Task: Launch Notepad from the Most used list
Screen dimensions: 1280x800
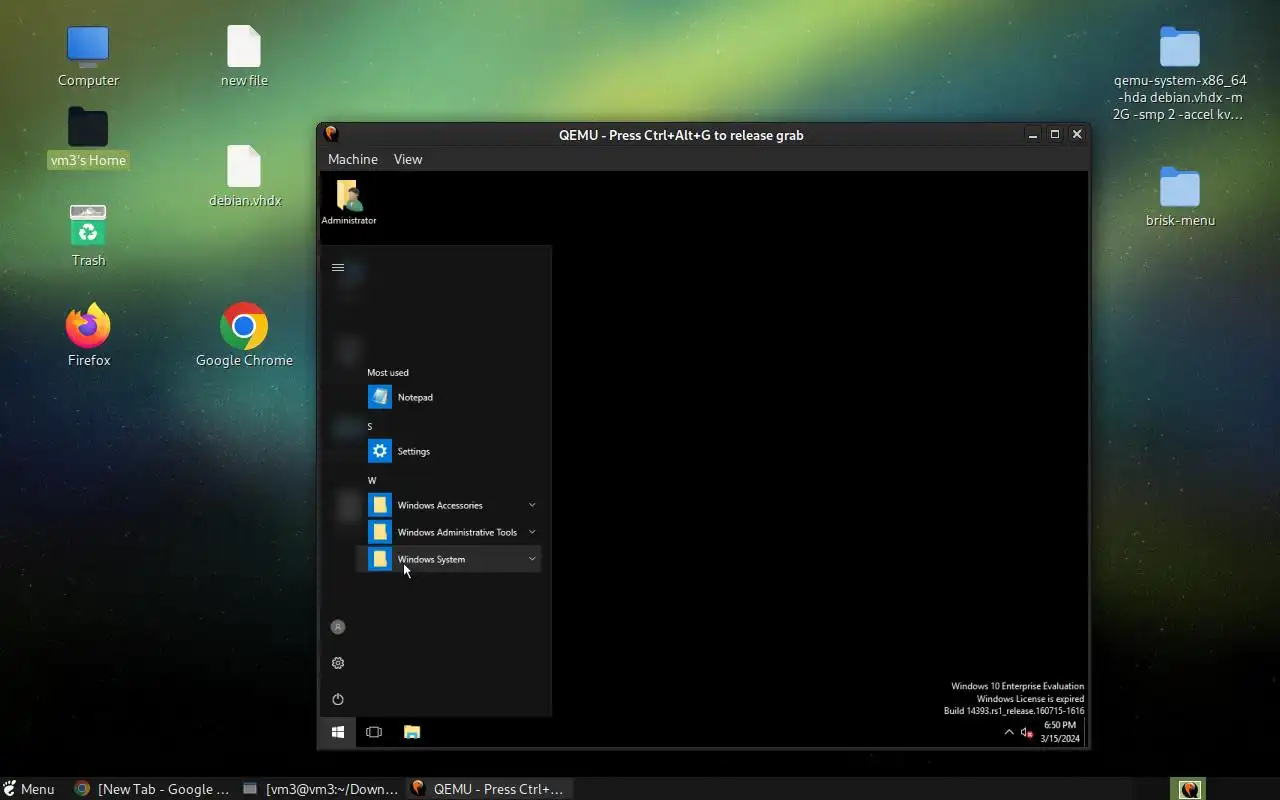Action: pyautogui.click(x=448, y=397)
